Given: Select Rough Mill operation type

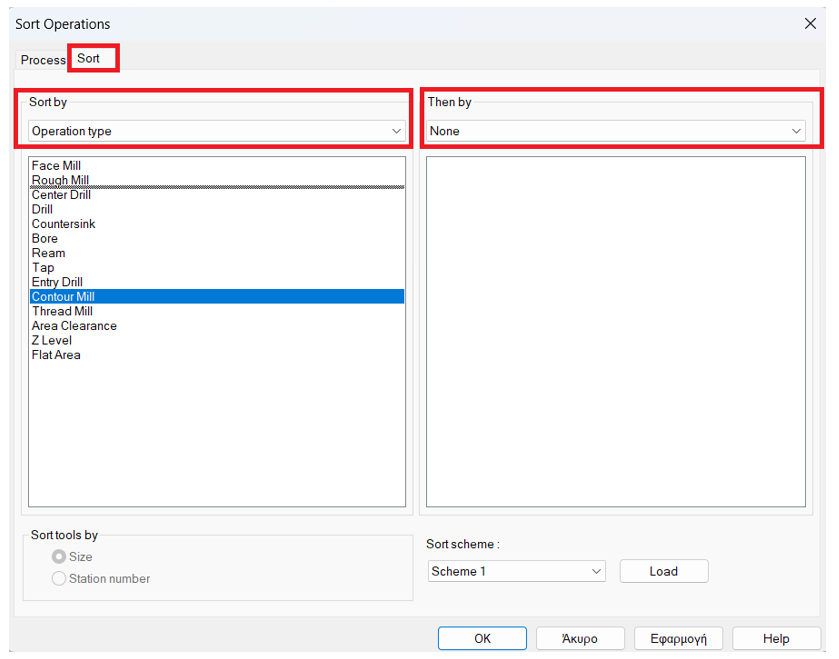Looking at the screenshot, I should (60, 180).
